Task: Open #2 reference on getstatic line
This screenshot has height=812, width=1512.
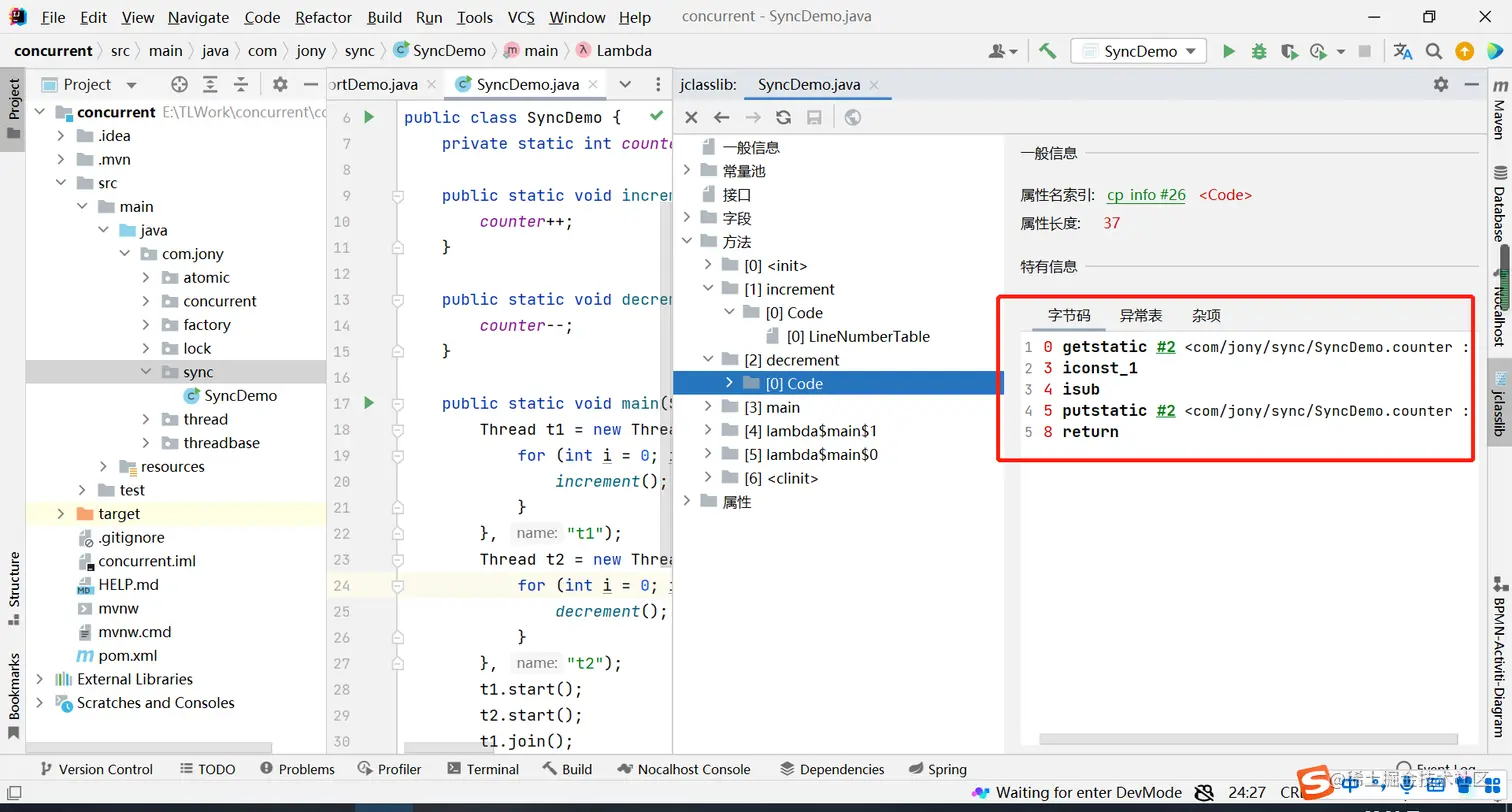Action: (x=1165, y=347)
